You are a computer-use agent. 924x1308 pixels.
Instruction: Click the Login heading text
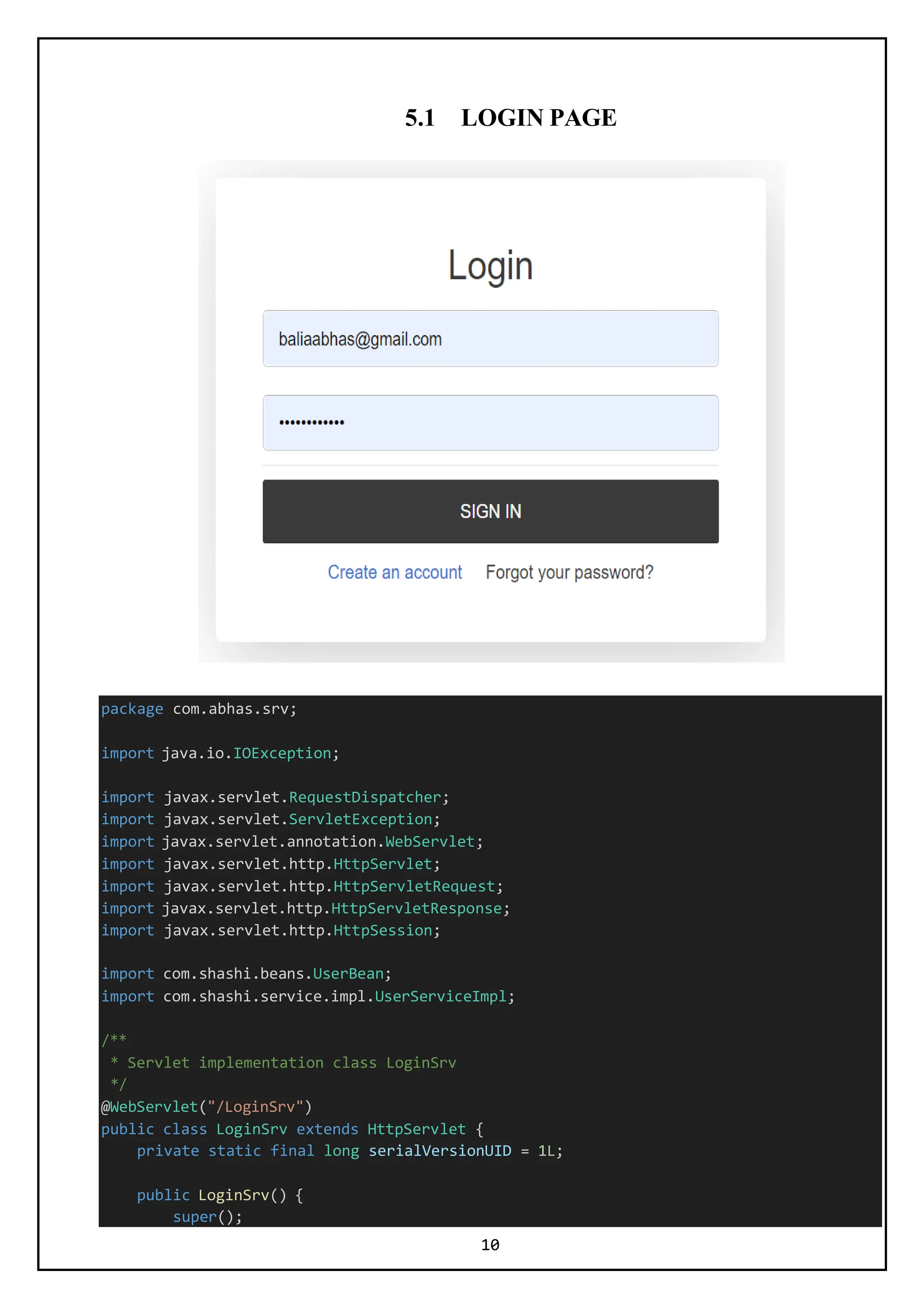[490, 266]
